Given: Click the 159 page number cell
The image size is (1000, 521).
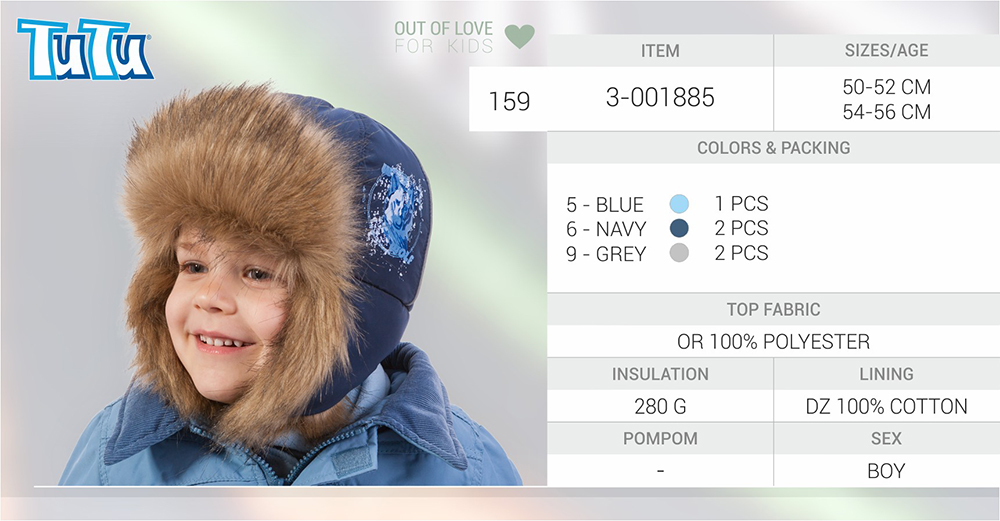Looking at the screenshot, I should [x=509, y=101].
